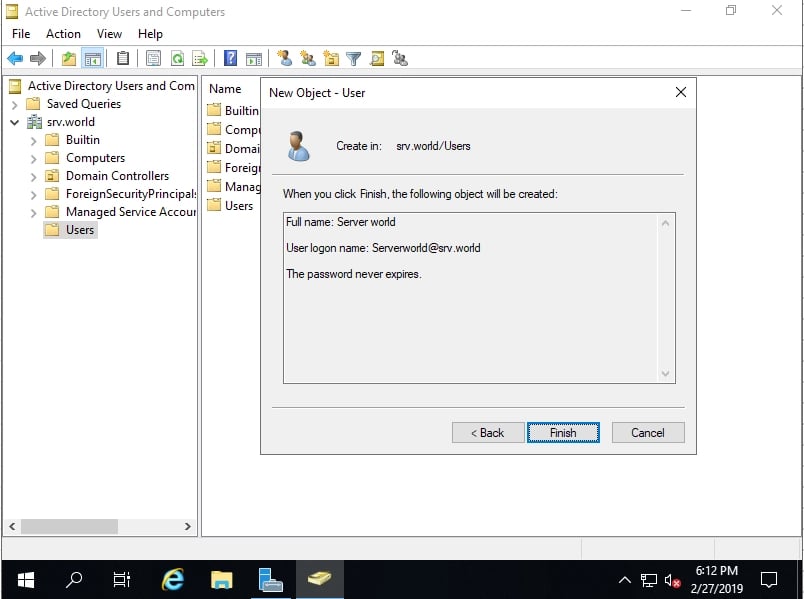
Task: Click Finish to create the user
Action: coord(563,432)
